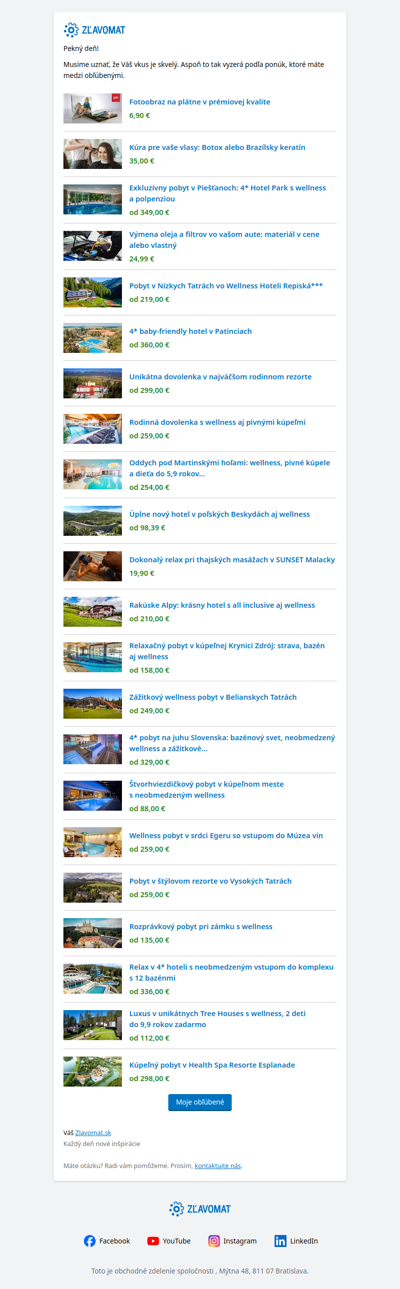Click the Moje obľúbené button
Screen dimensions: 400x1289
[x=200, y=1102]
